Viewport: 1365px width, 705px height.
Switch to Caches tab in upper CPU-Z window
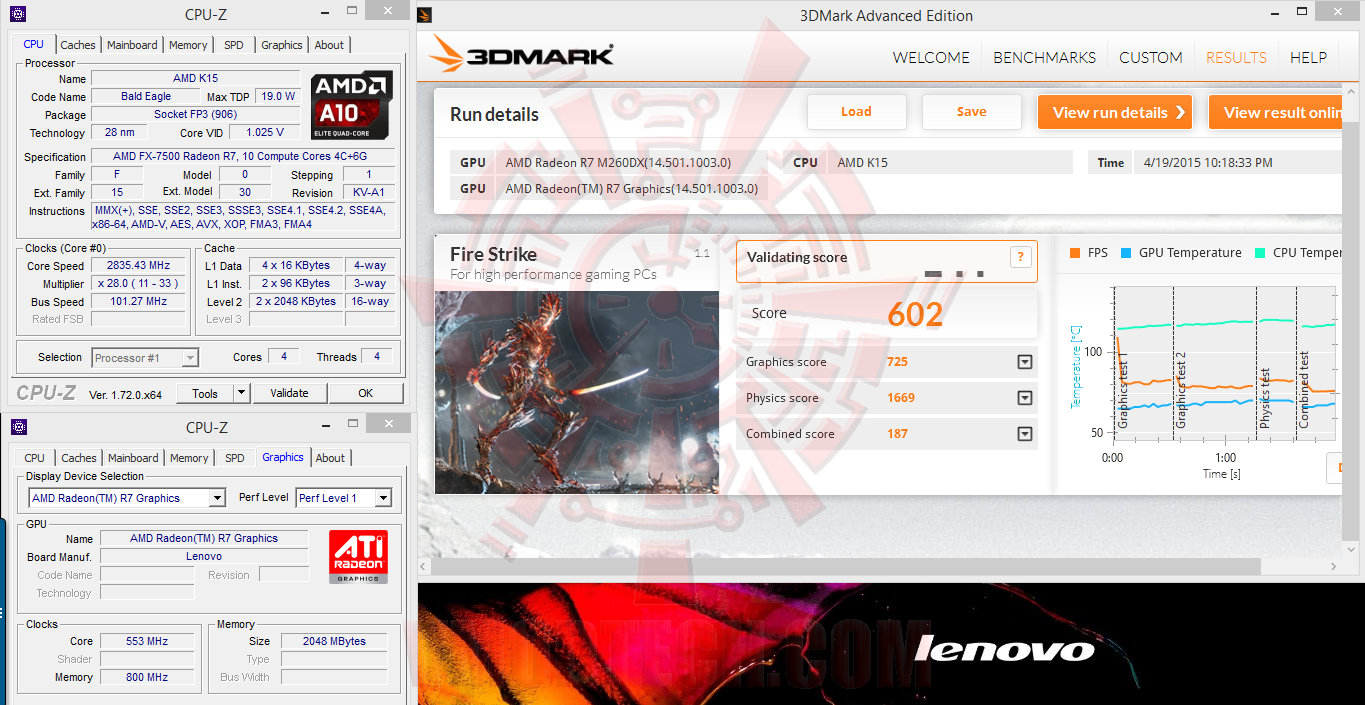pyautogui.click(x=78, y=45)
